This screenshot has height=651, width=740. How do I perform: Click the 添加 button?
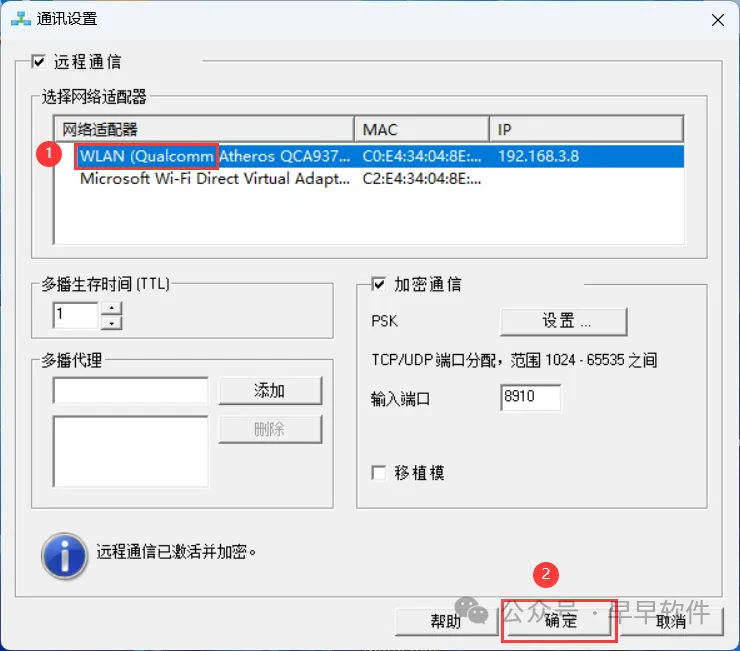[270, 390]
